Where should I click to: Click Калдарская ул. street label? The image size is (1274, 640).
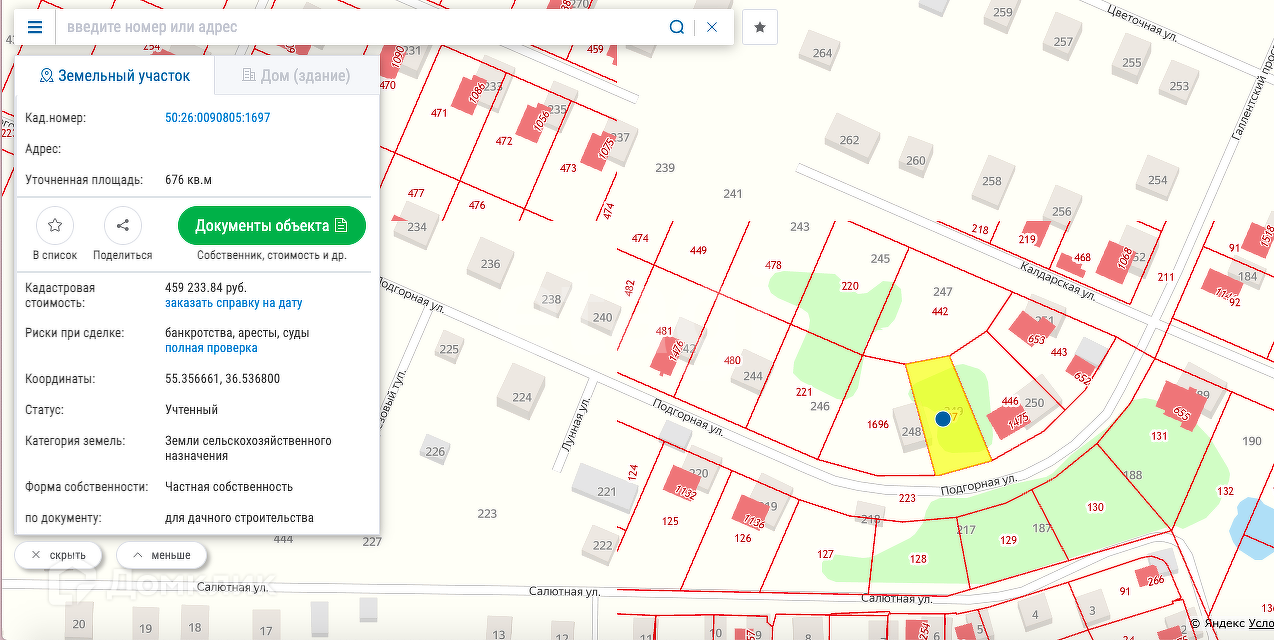point(1059,281)
